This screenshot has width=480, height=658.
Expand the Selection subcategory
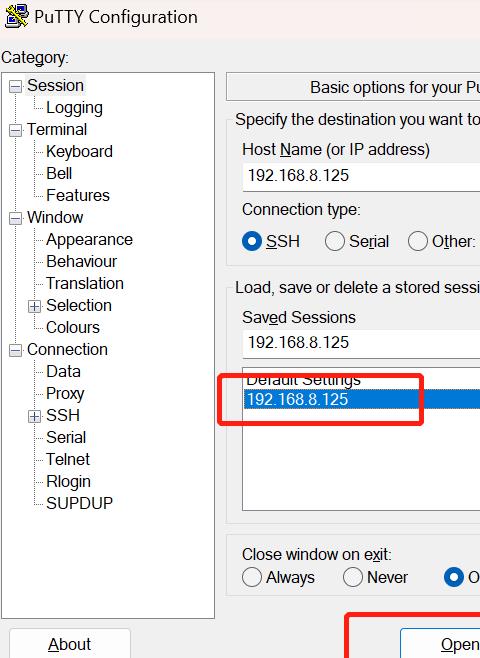(34, 306)
